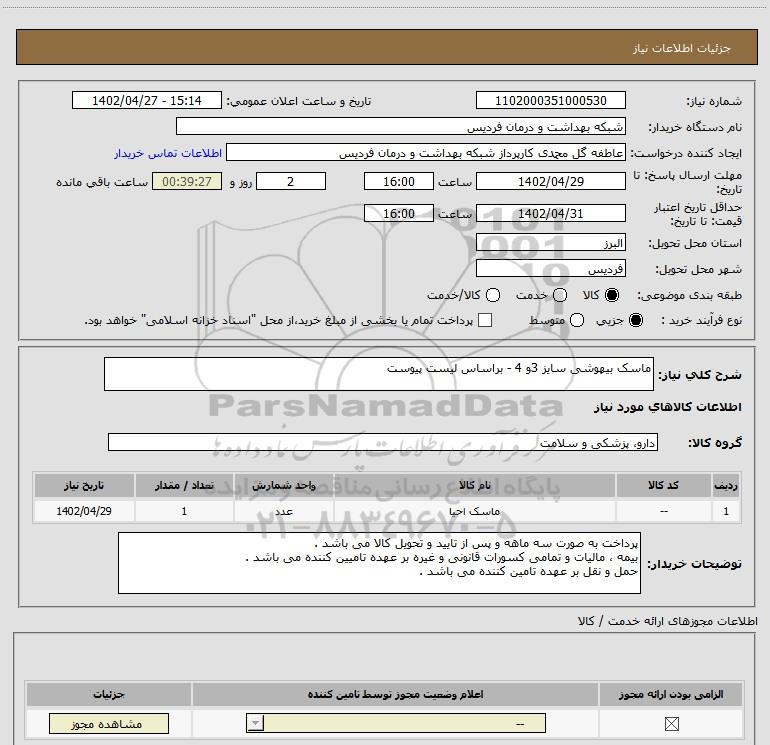Viewport: 770px width, 745px height.
Task: Toggle the mandatory license checkbox
Action: [671, 723]
